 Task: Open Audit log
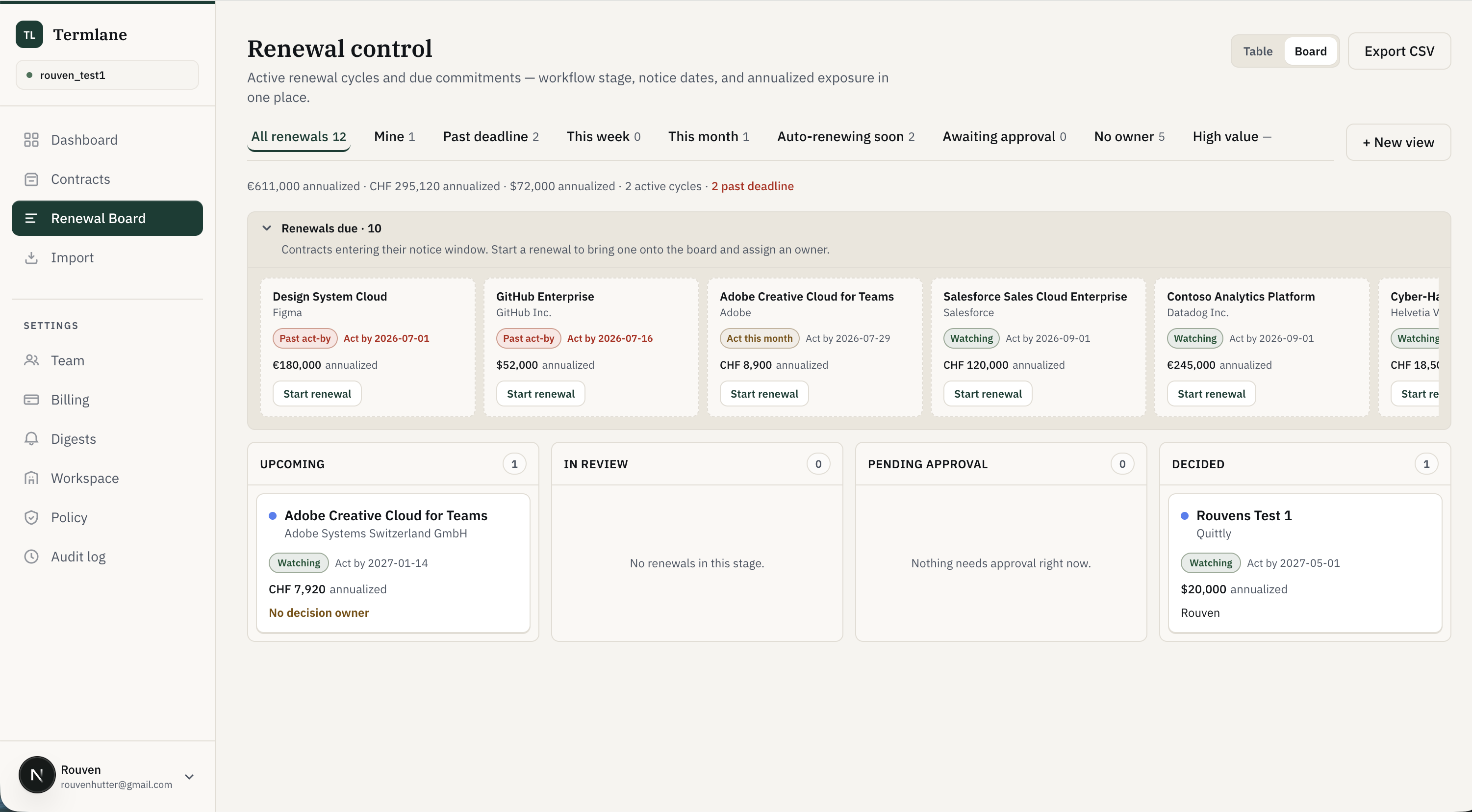[107, 557]
